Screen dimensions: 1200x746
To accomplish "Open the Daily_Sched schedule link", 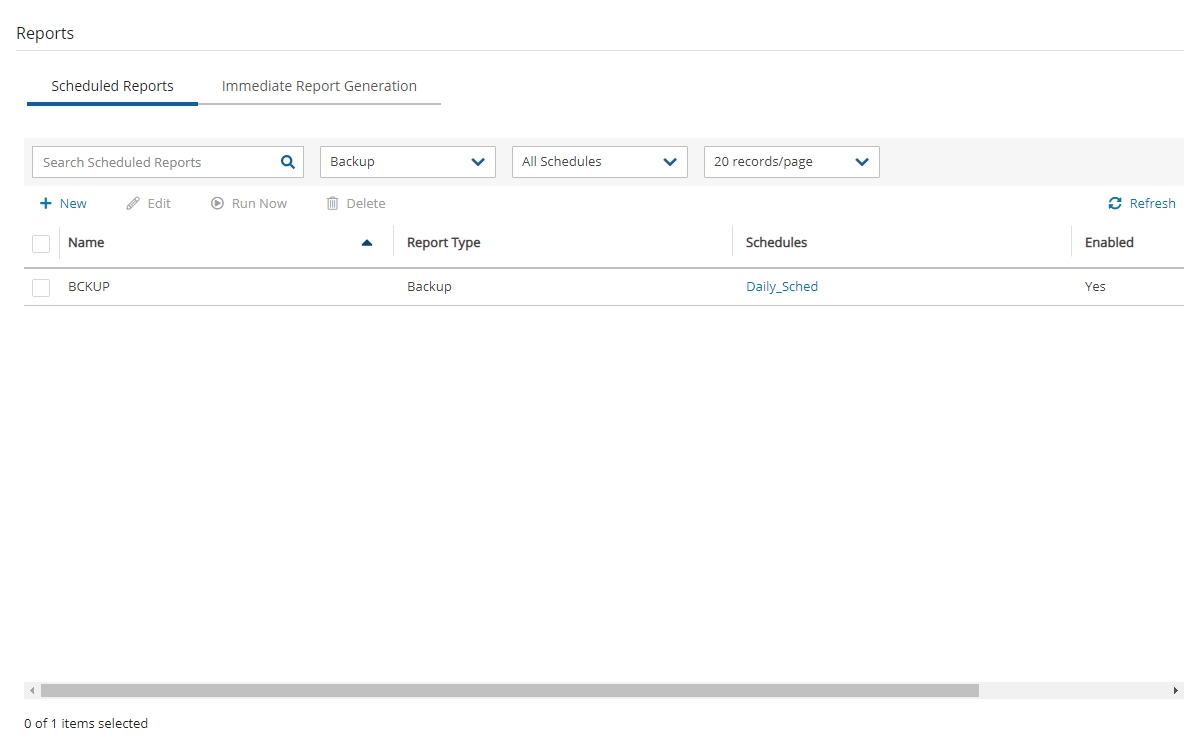I will pyautogui.click(x=782, y=287).
